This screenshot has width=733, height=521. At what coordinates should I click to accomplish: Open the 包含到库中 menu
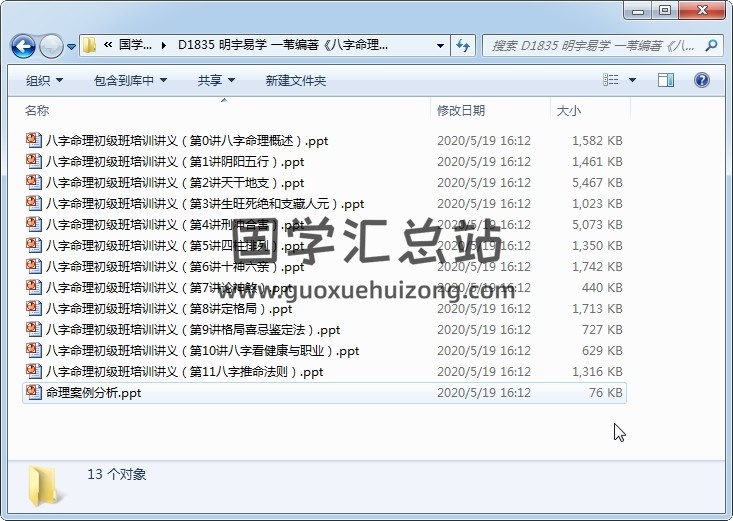coord(130,80)
